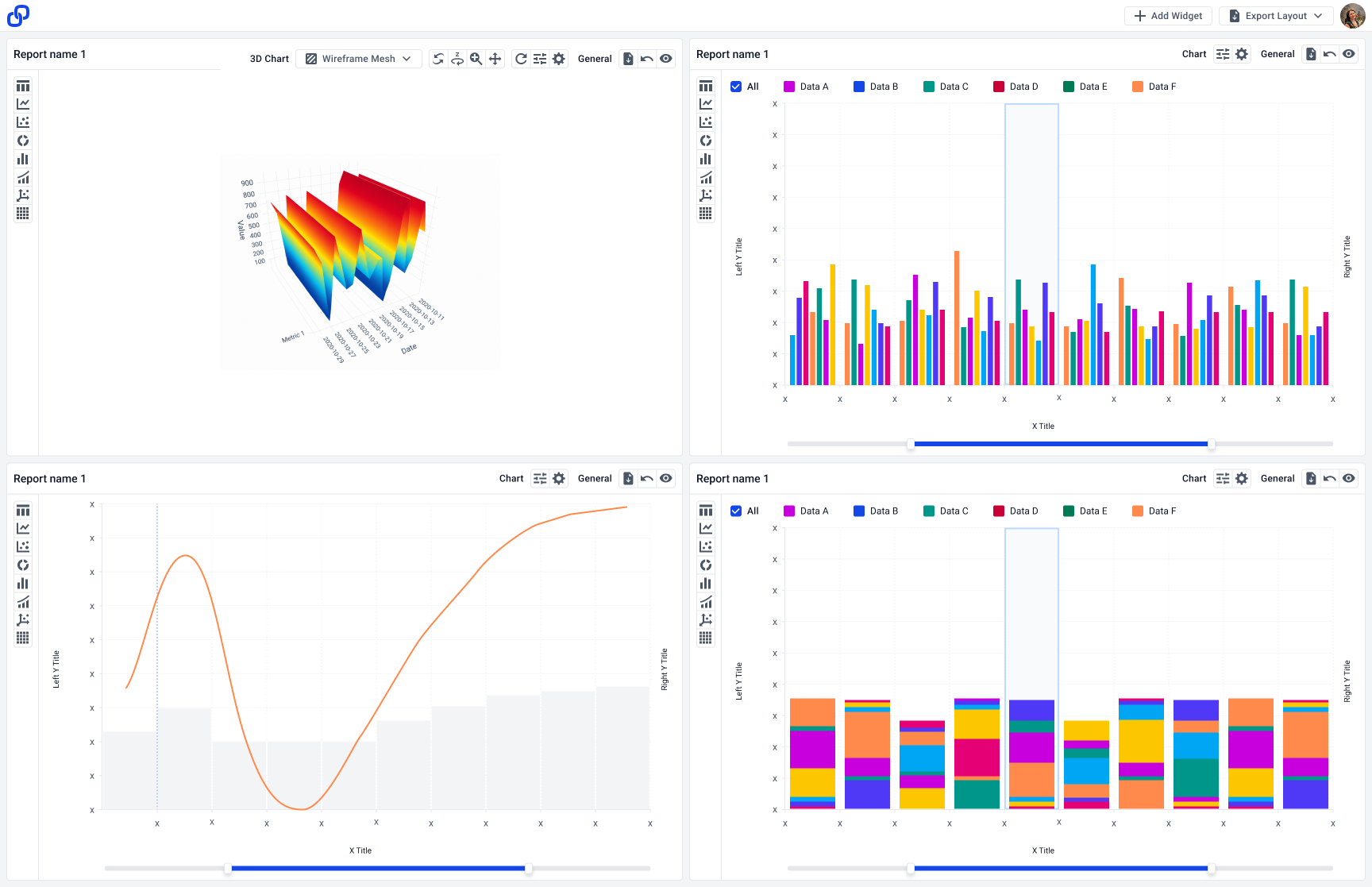Click the General label in top-right grouped bar widget
1372x887 pixels.
tap(1278, 54)
